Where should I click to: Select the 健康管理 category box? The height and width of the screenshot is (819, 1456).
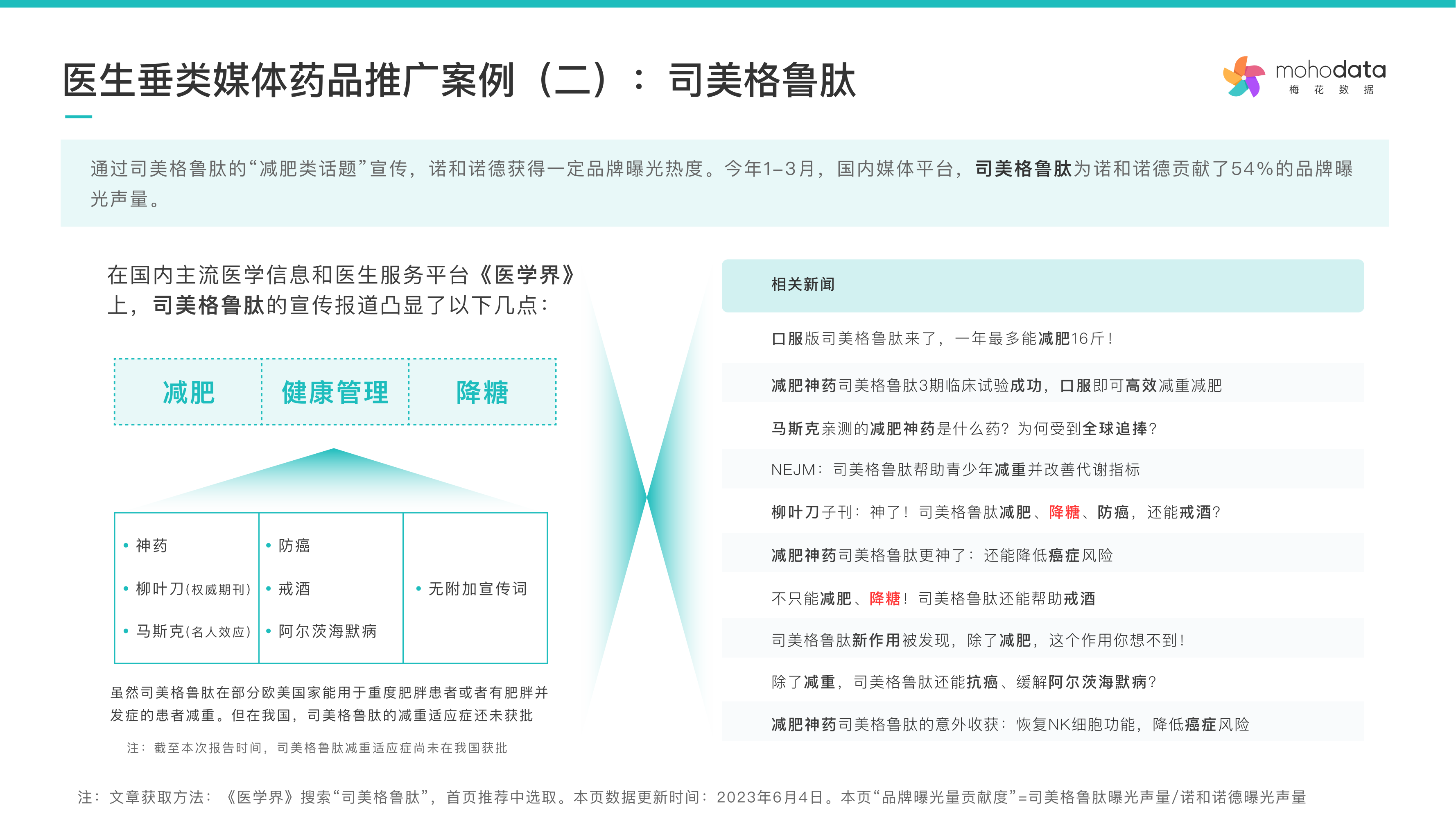coord(335,392)
